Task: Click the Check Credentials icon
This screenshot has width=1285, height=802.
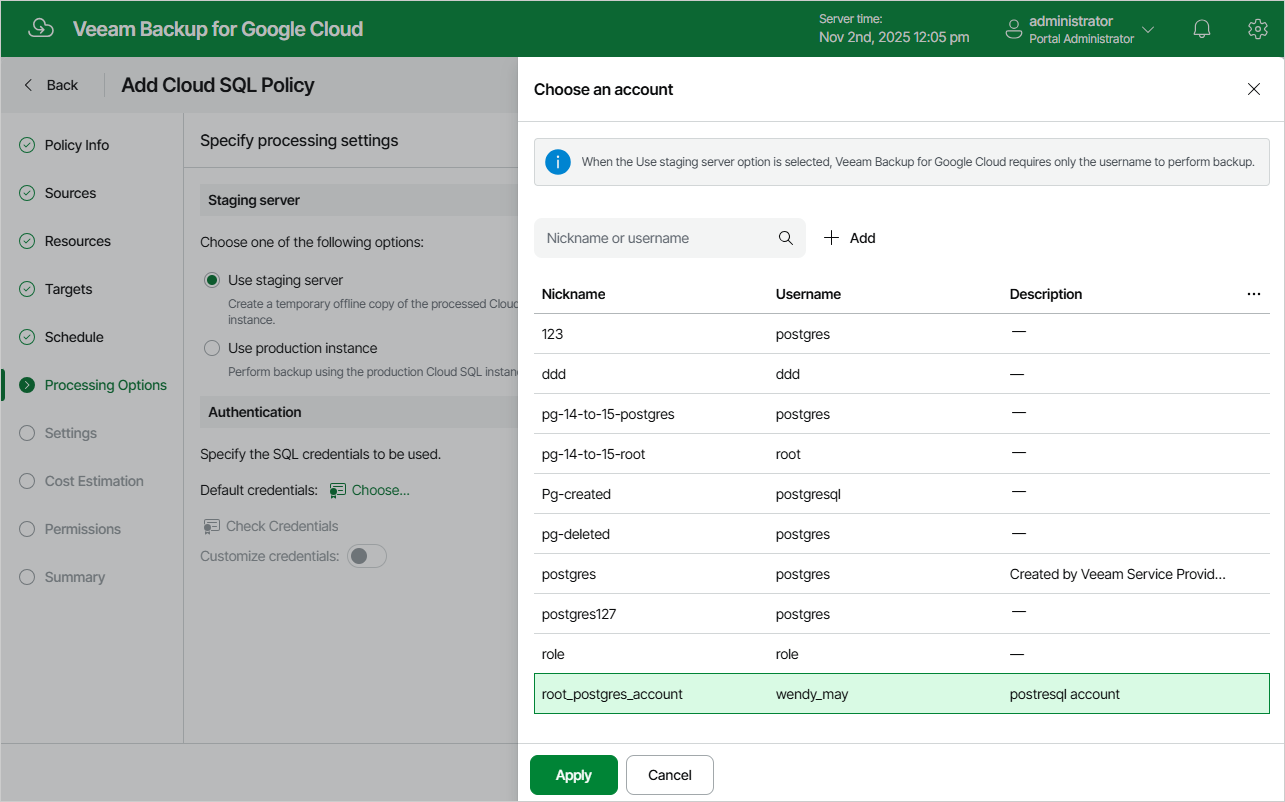Action: [211, 526]
